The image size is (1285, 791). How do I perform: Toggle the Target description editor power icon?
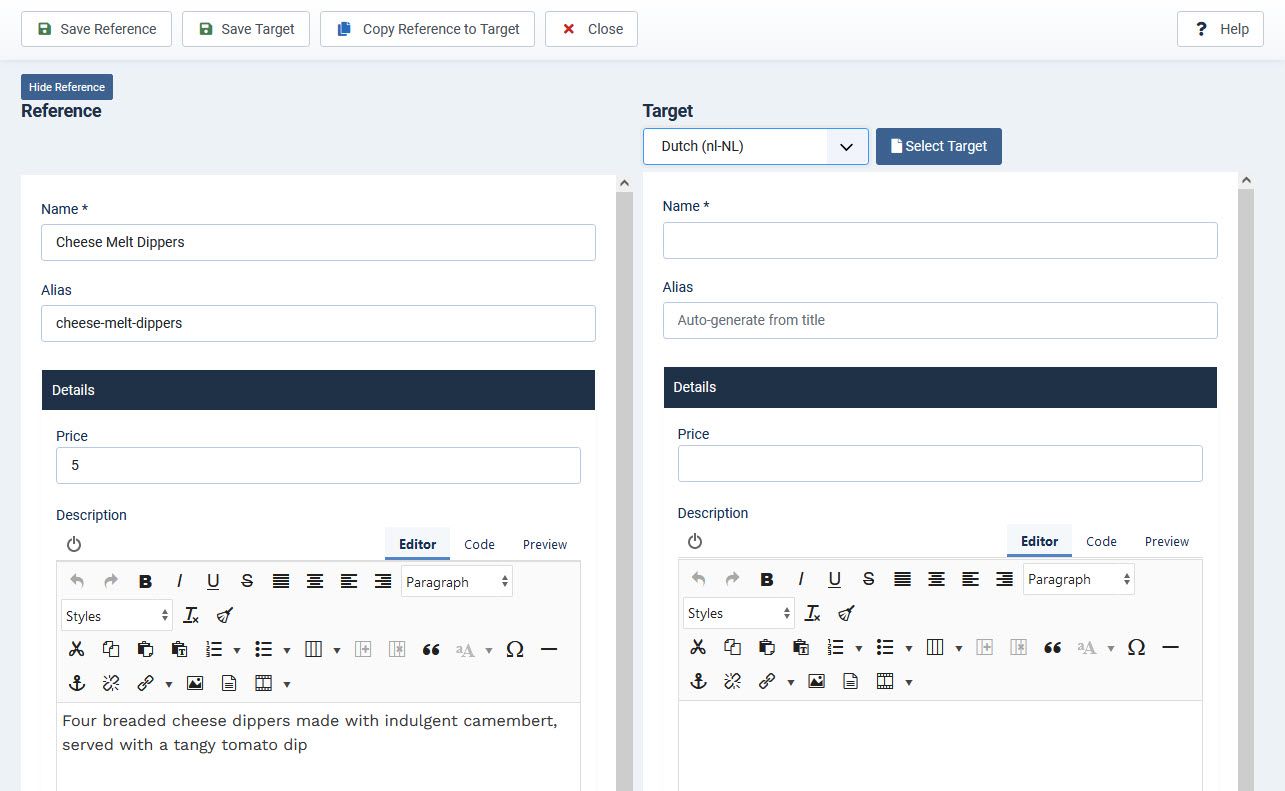(x=695, y=541)
